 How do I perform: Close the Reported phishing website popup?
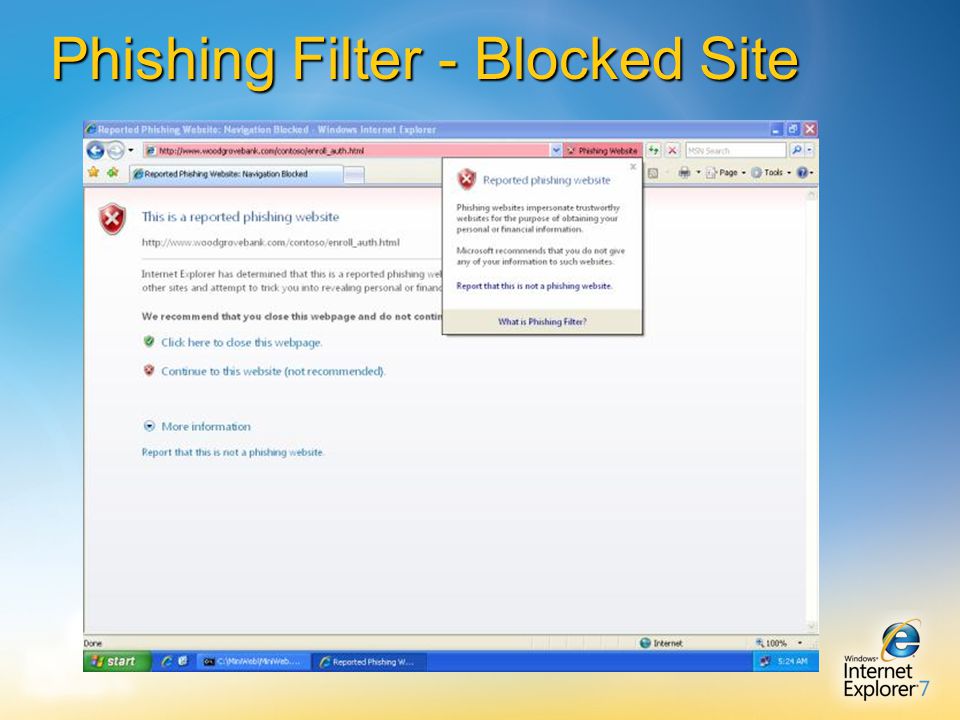click(x=633, y=167)
